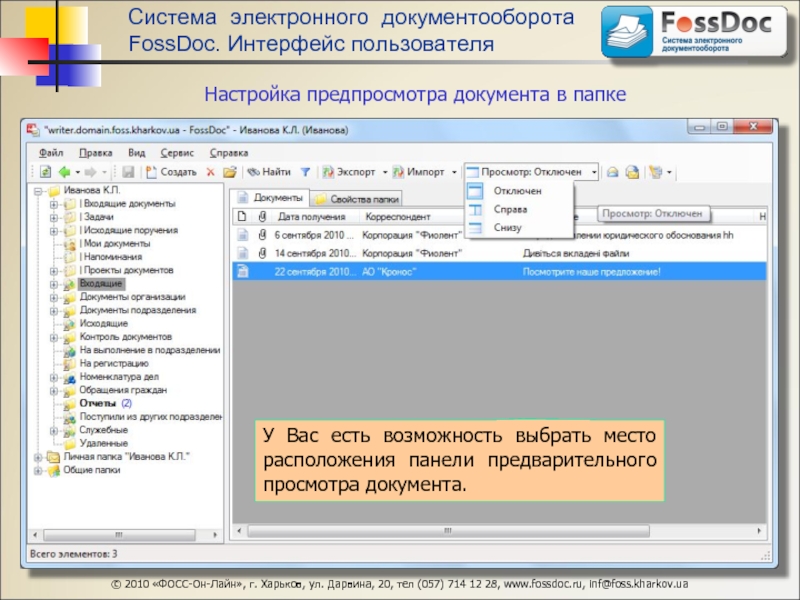The image size is (800, 600).
Task: Switch to the Свойства папки tab
Action: click(x=356, y=199)
